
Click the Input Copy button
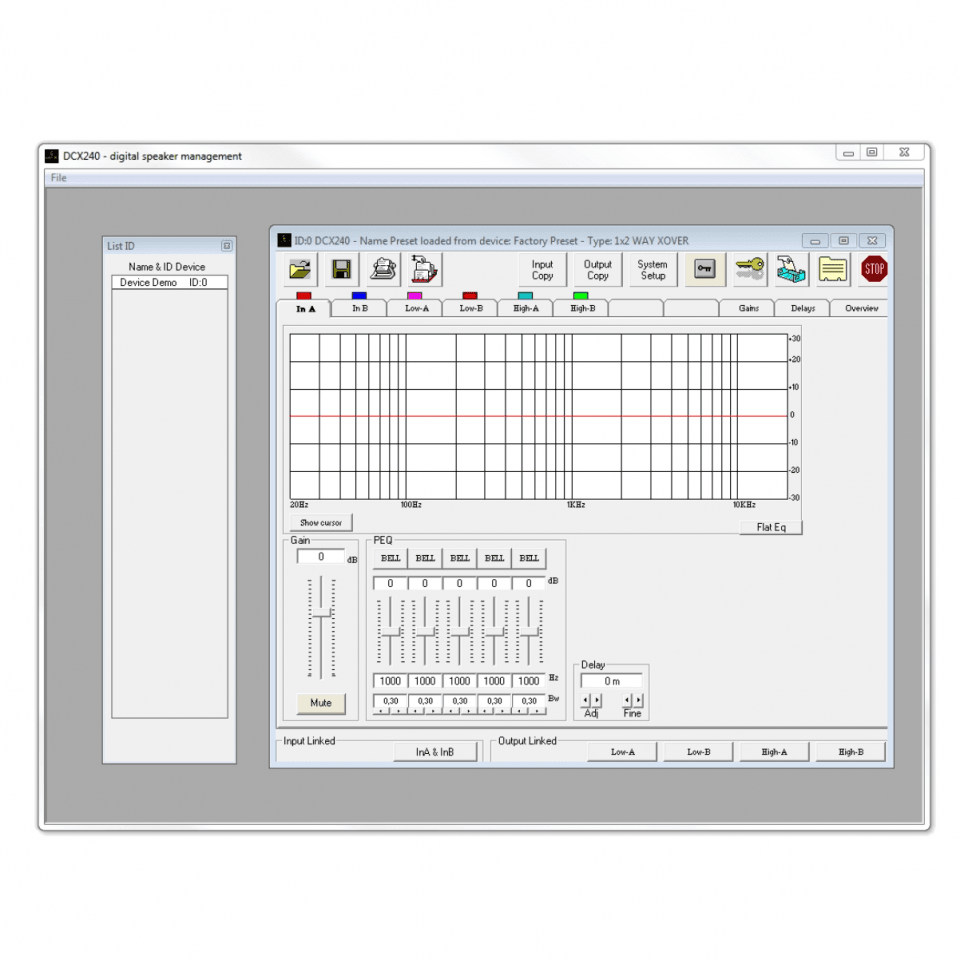tap(542, 269)
